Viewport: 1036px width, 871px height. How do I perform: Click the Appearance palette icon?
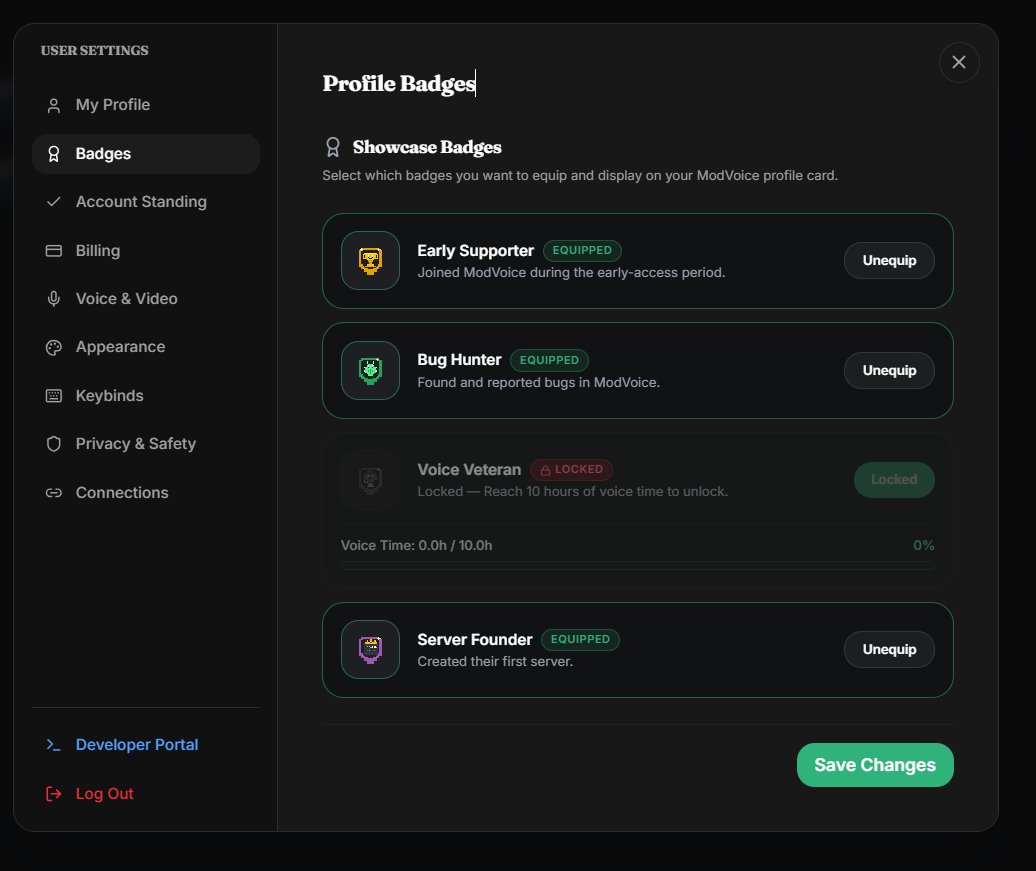[54, 347]
